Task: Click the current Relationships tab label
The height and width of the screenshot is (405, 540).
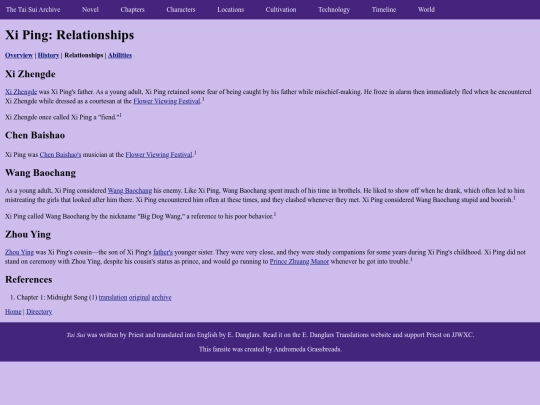Action: pyautogui.click(x=84, y=55)
